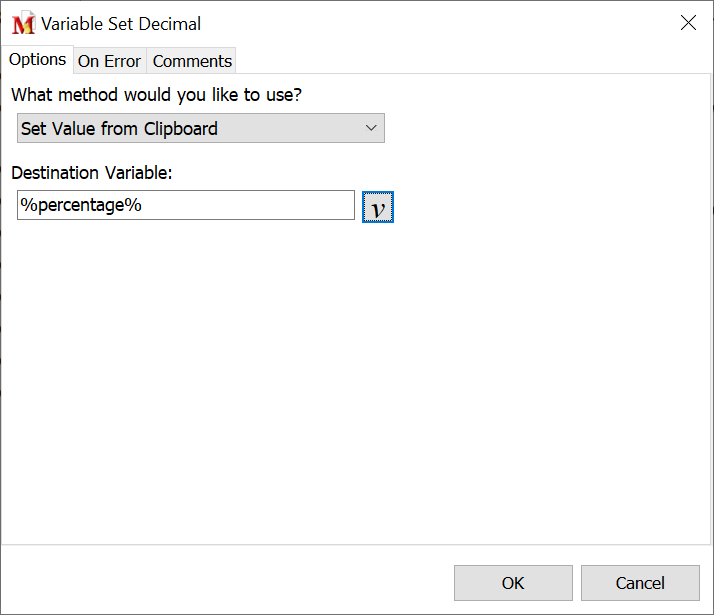
Task: Click the 'What method would you like to use?' label
Action: 155,95
